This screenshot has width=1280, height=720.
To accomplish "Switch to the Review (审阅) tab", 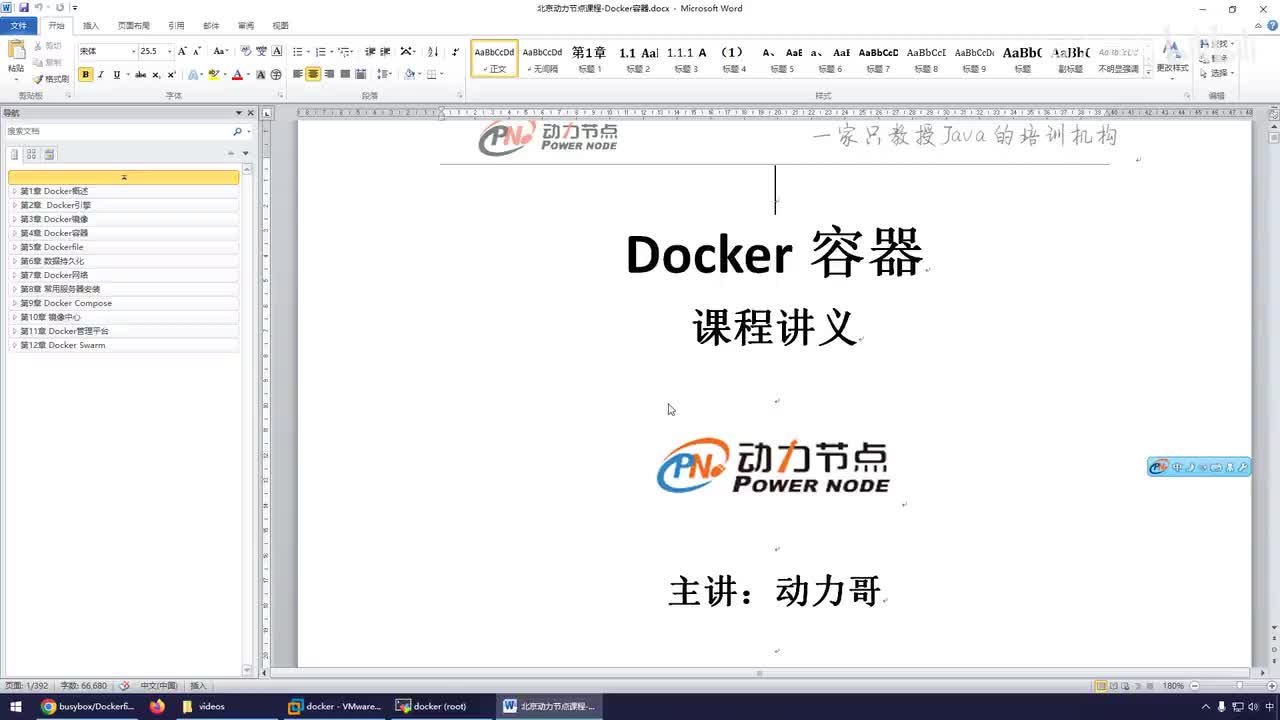I will [x=246, y=25].
